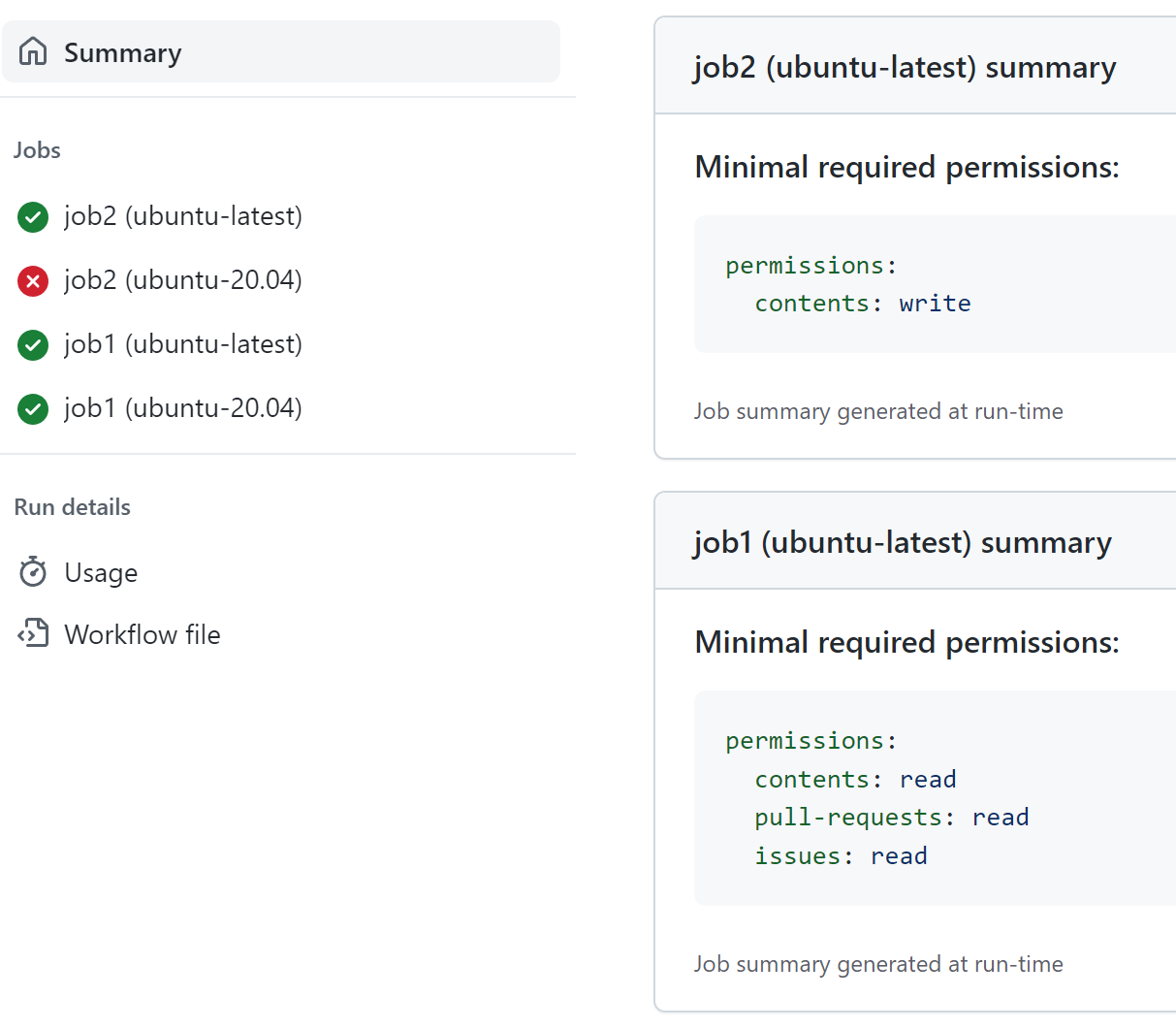
Task: Click the home icon beside Summary
Action: [x=33, y=51]
